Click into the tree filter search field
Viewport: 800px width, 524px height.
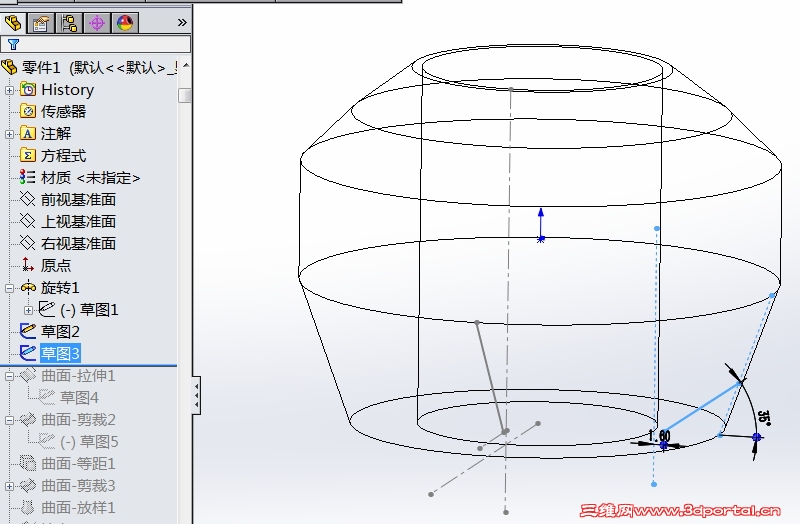(x=95, y=44)
